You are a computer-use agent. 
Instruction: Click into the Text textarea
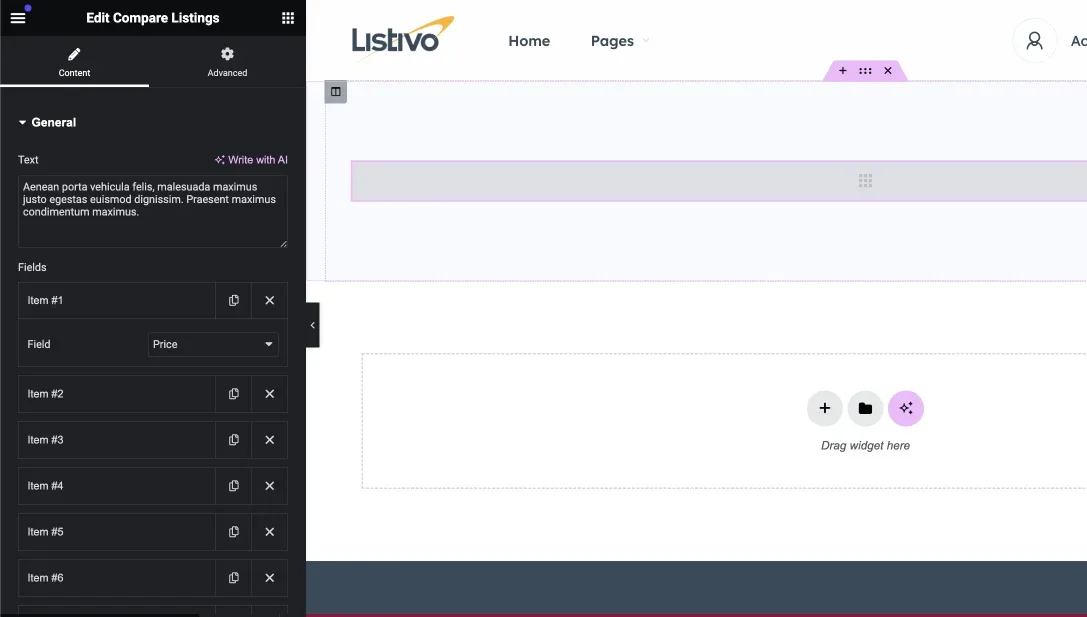[153, 211]
